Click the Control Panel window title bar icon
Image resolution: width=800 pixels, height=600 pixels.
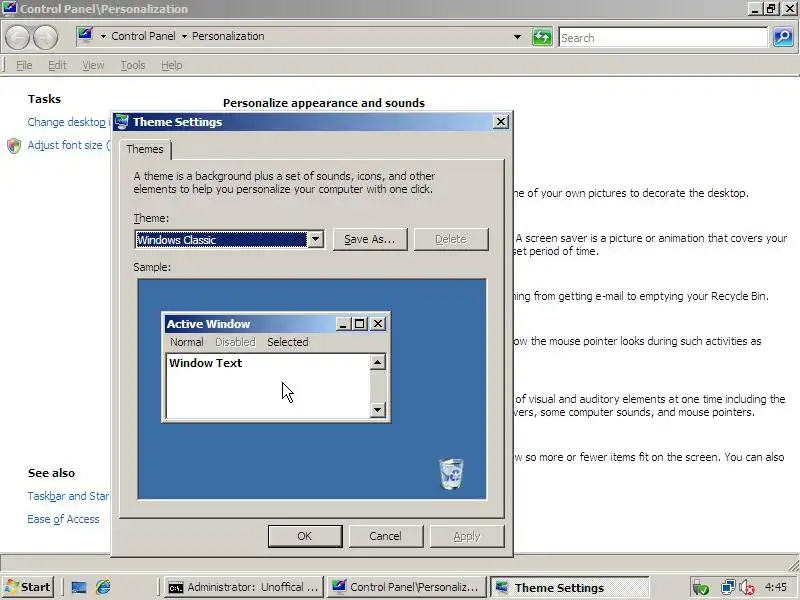tap(9, 8)
